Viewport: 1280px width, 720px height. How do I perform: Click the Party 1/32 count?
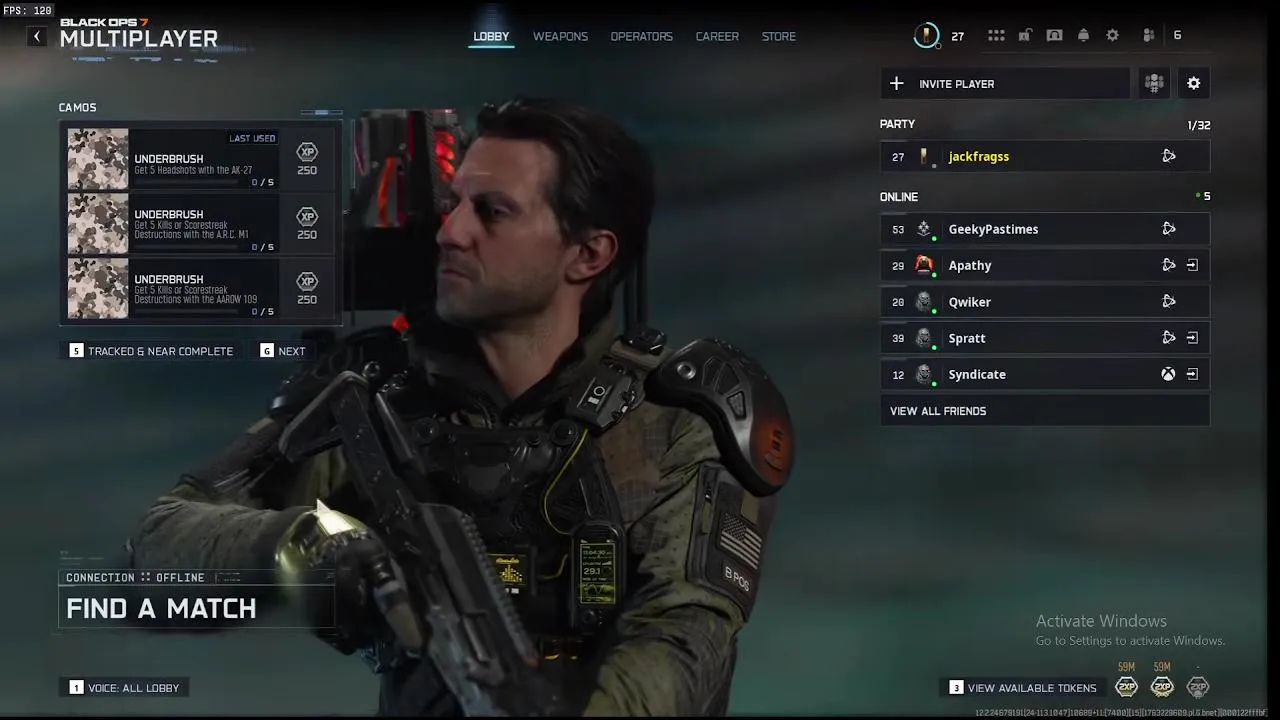(1199, 125)
